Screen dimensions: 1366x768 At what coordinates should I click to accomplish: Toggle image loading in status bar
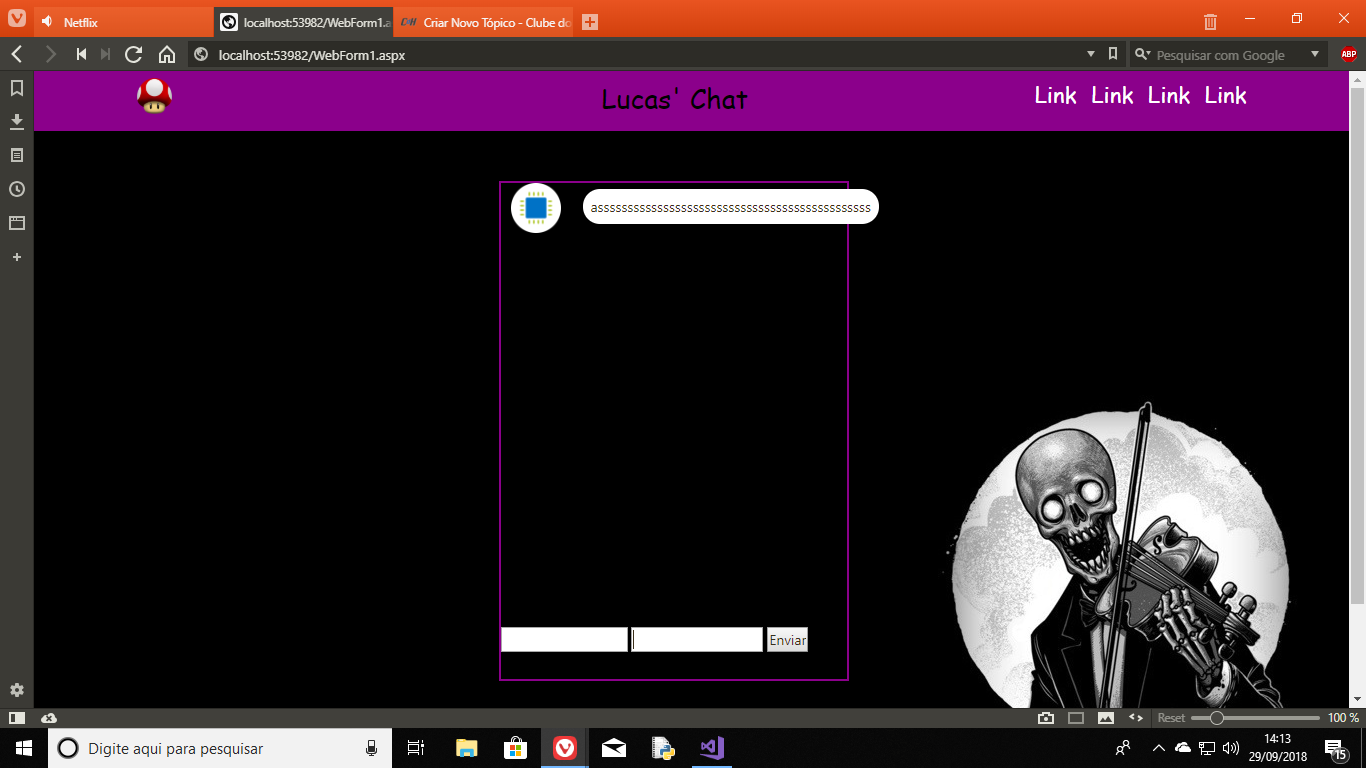[x=1106, y=718]
